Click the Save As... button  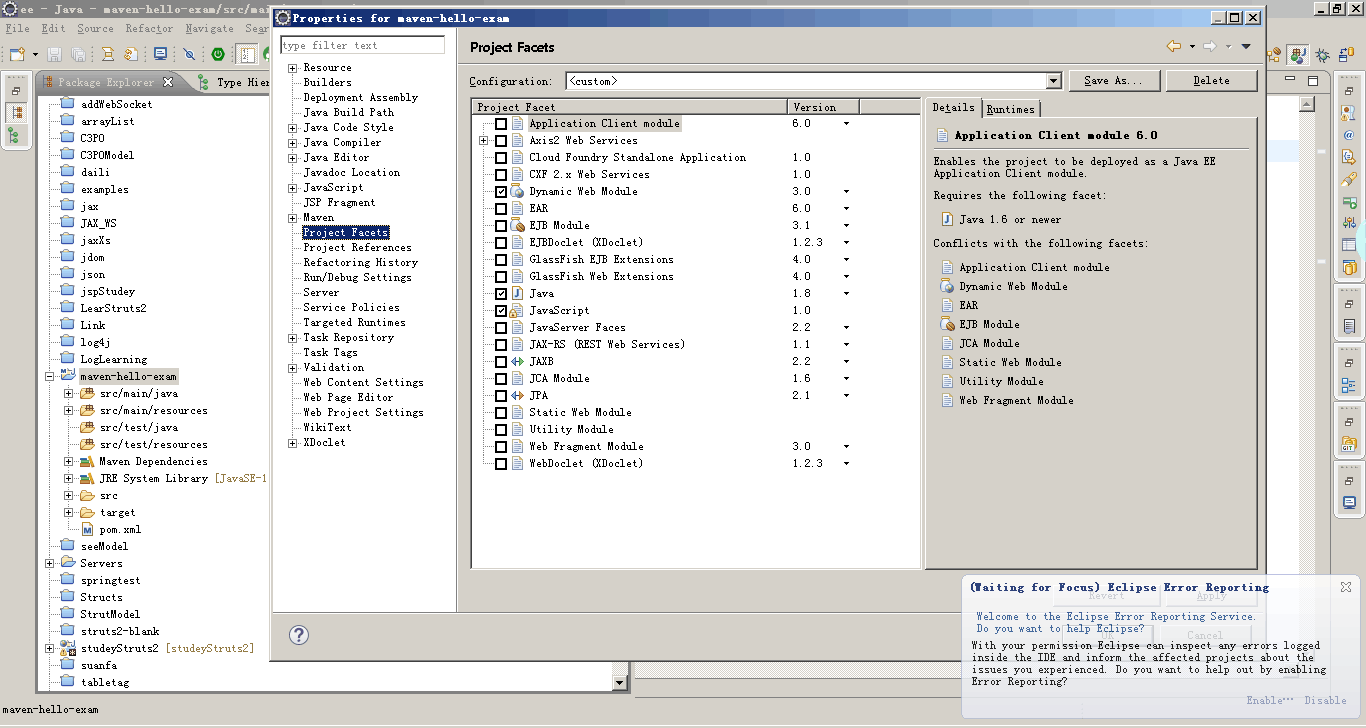(1115, 81)
